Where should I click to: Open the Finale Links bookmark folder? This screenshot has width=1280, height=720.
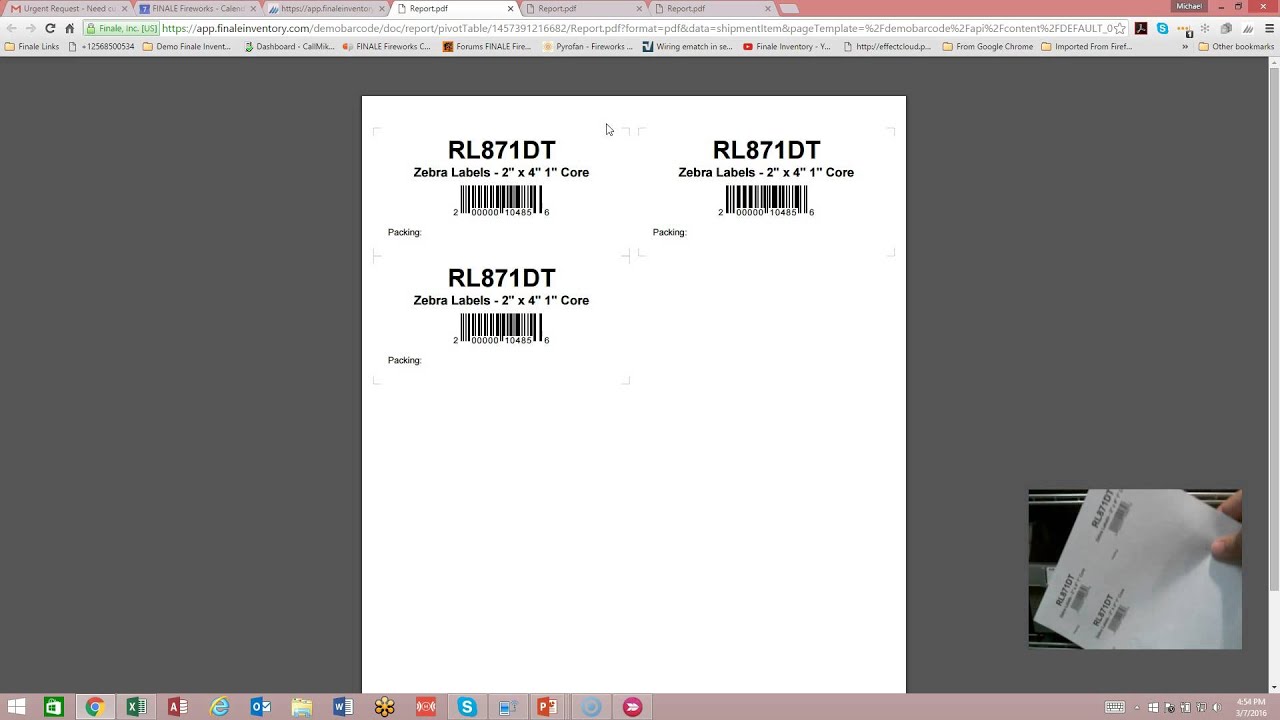point(32,46)
